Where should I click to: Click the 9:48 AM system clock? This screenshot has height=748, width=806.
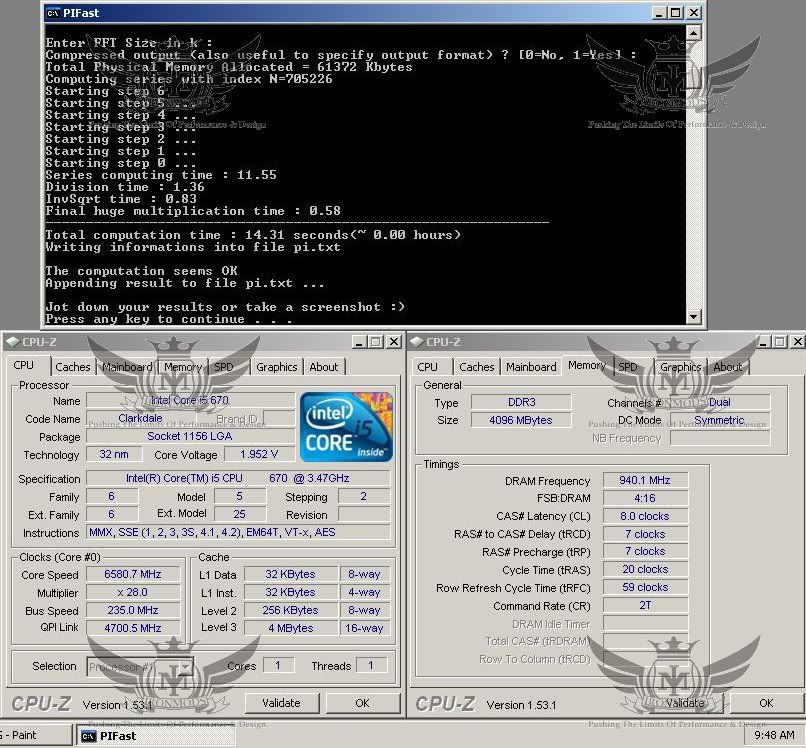pyautogui.click(x=775, y=736)
